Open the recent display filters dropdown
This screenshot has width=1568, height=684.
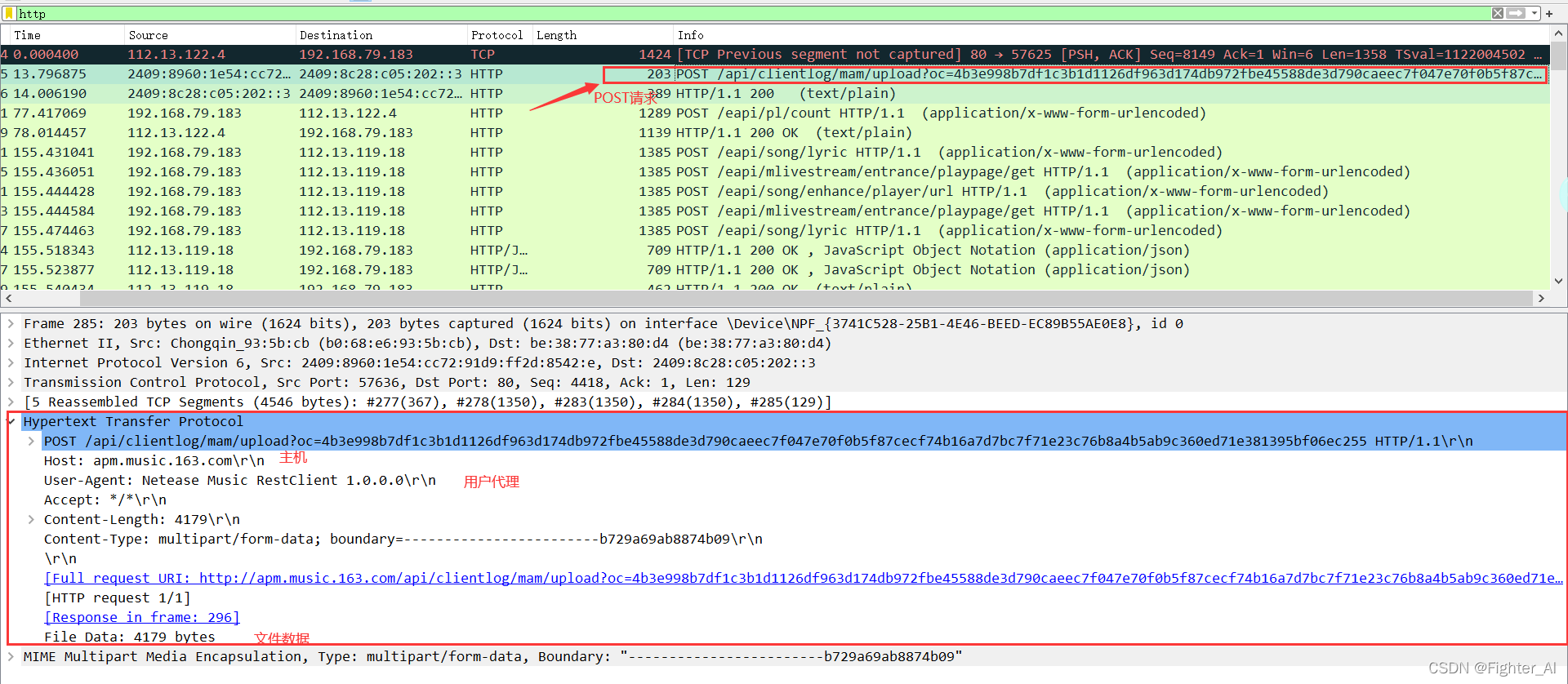click(1535, 13)
